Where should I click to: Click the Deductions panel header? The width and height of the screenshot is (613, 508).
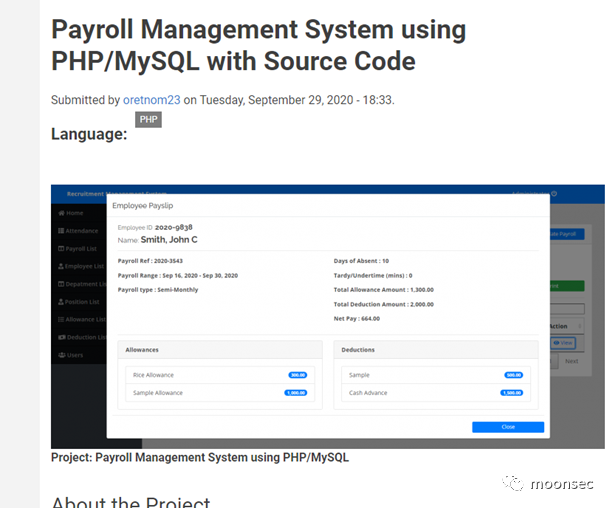point(436,350)
